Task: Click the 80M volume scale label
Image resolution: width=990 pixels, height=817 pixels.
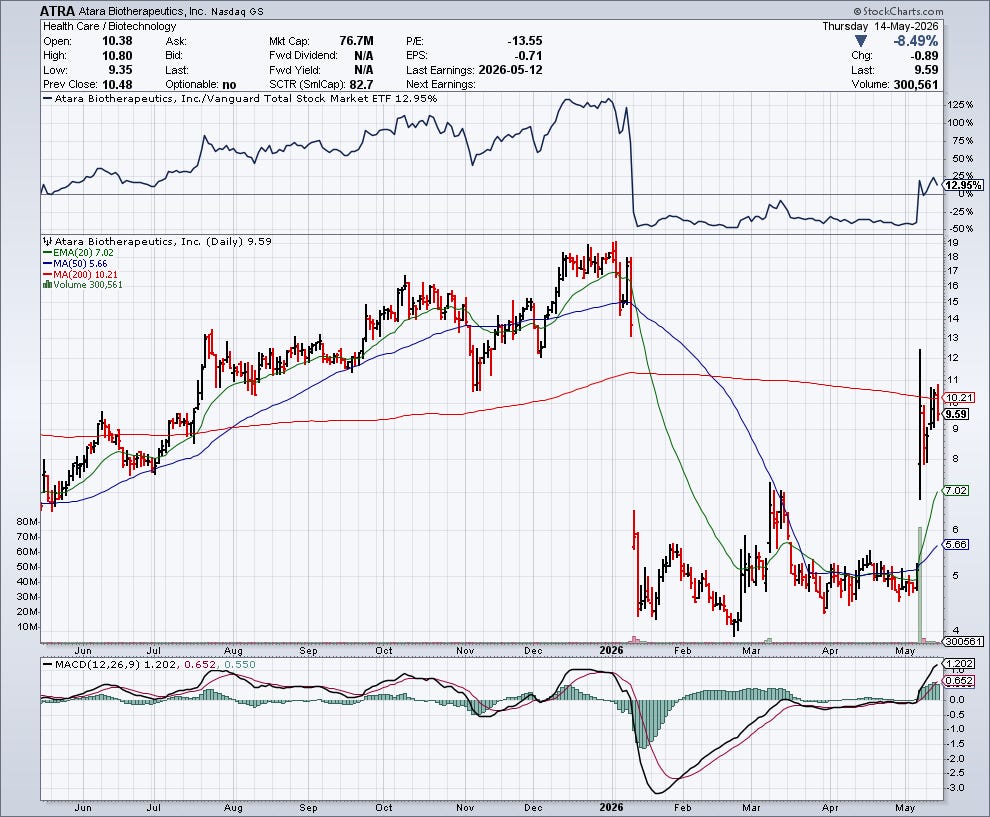Action: tap(27, 522)
